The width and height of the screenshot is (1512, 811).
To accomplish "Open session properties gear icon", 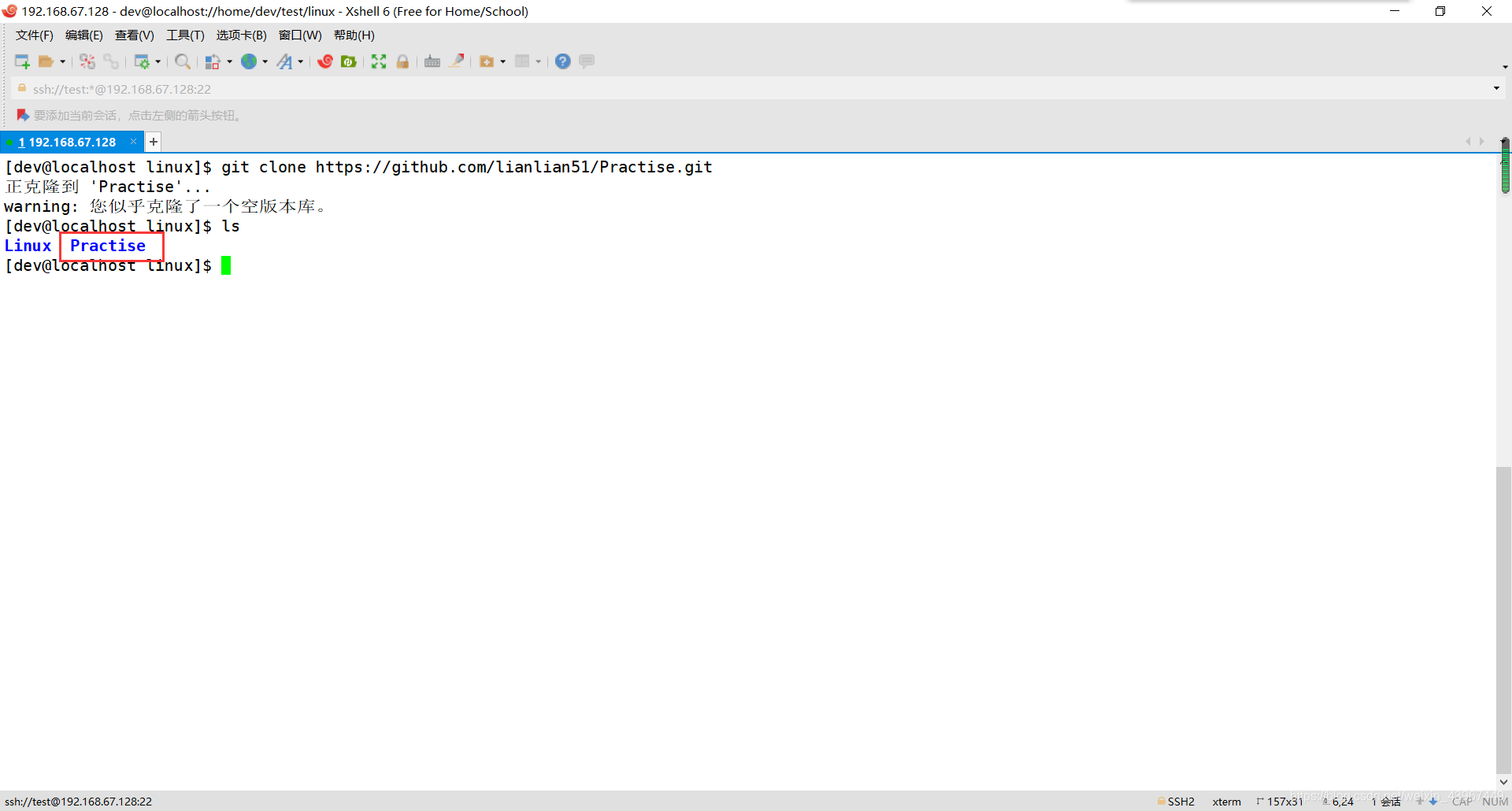I will click(x=142, y=61).
